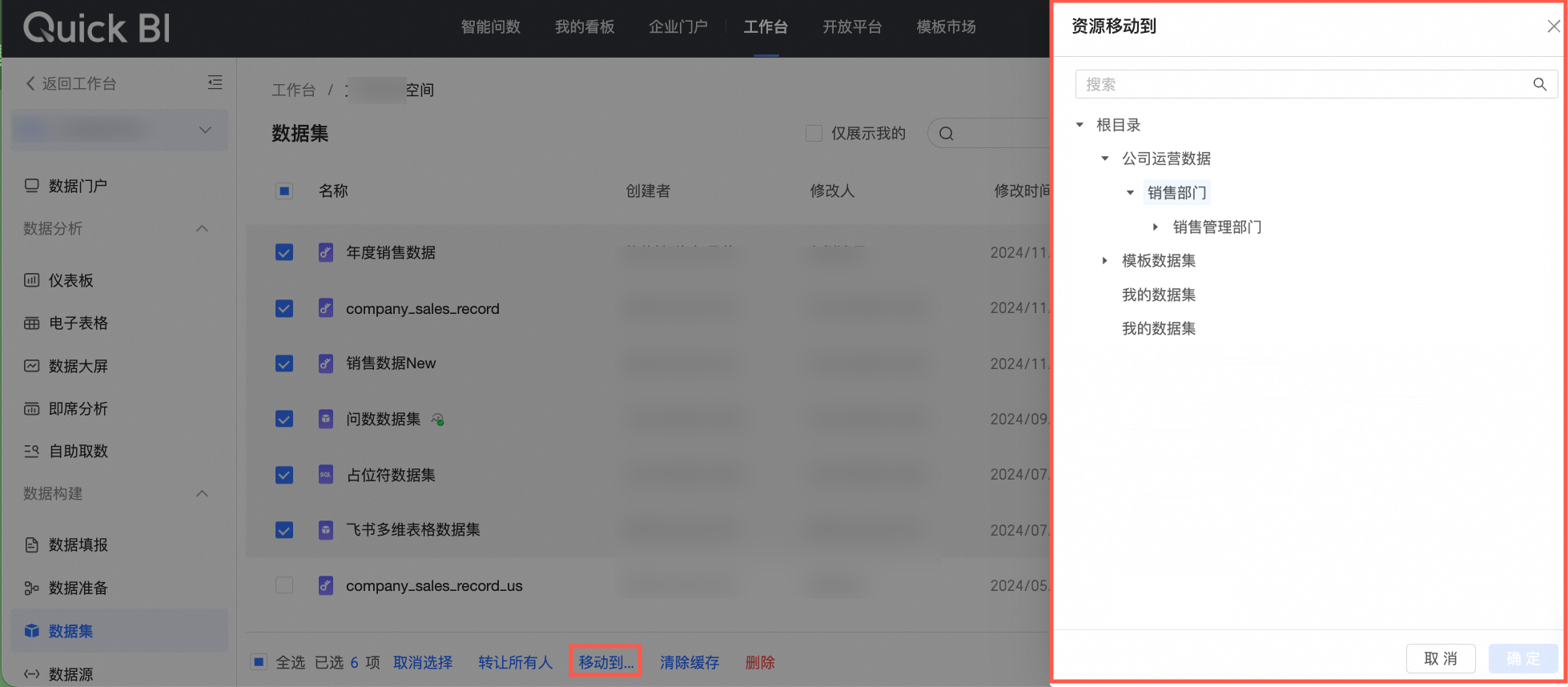
Task: Collapse 数据分析 sidebar section
Action: coord(203,229)
